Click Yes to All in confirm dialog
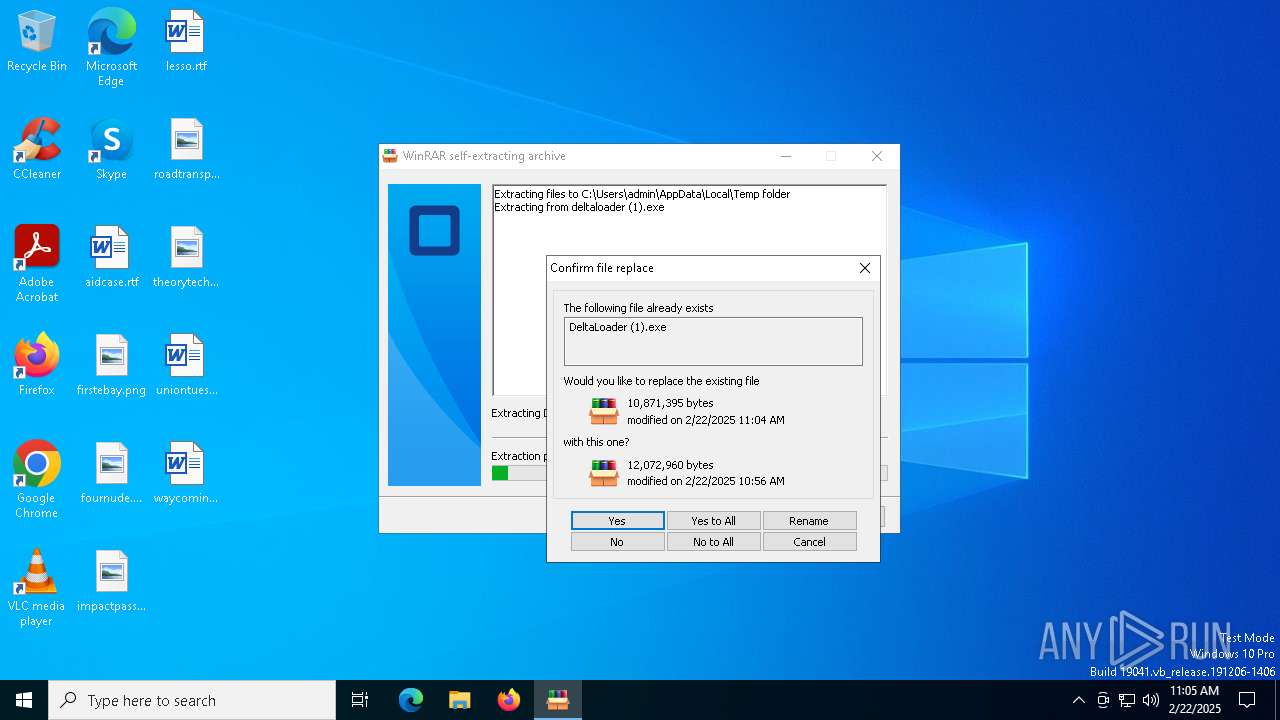The image size is (1280, 720). click(714, 521)
